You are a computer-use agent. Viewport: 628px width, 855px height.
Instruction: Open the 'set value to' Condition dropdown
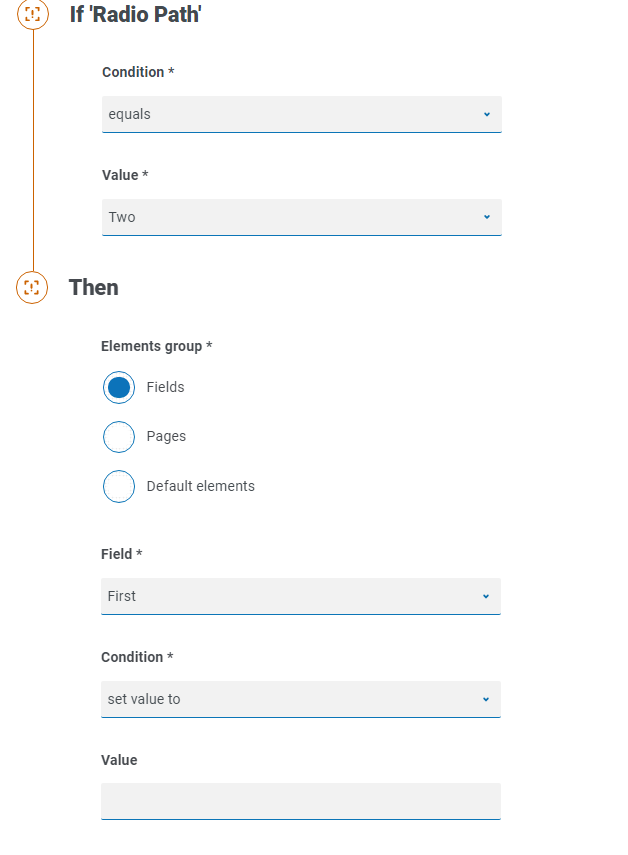click(290, 699)
